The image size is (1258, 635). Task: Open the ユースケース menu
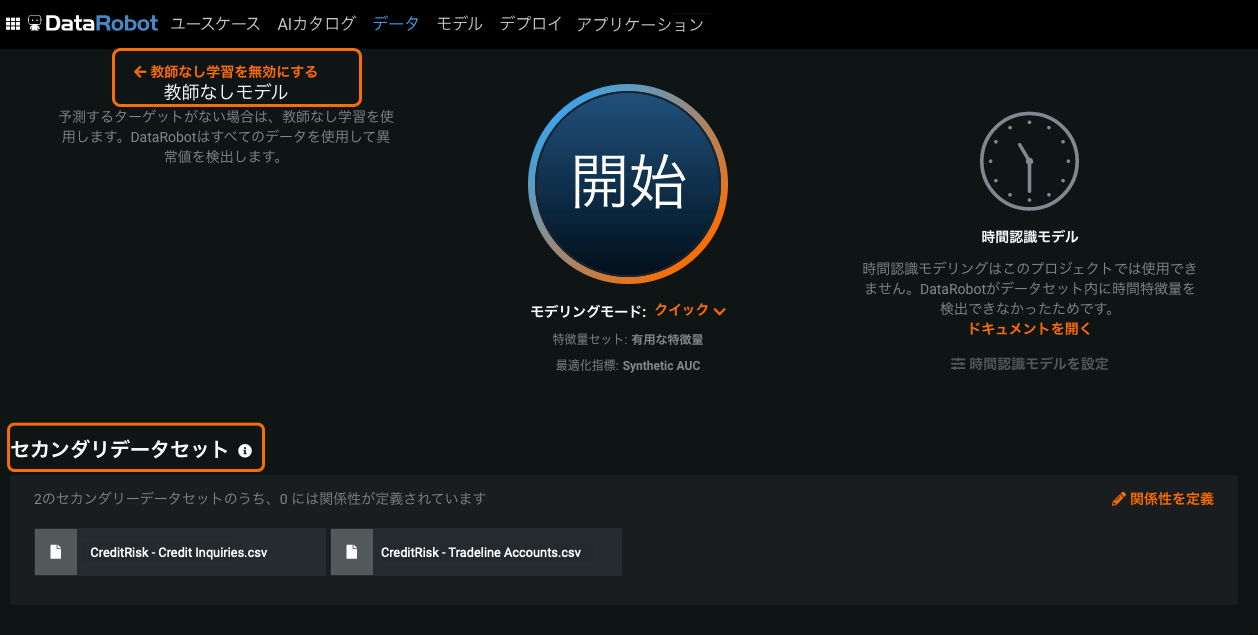215,24
